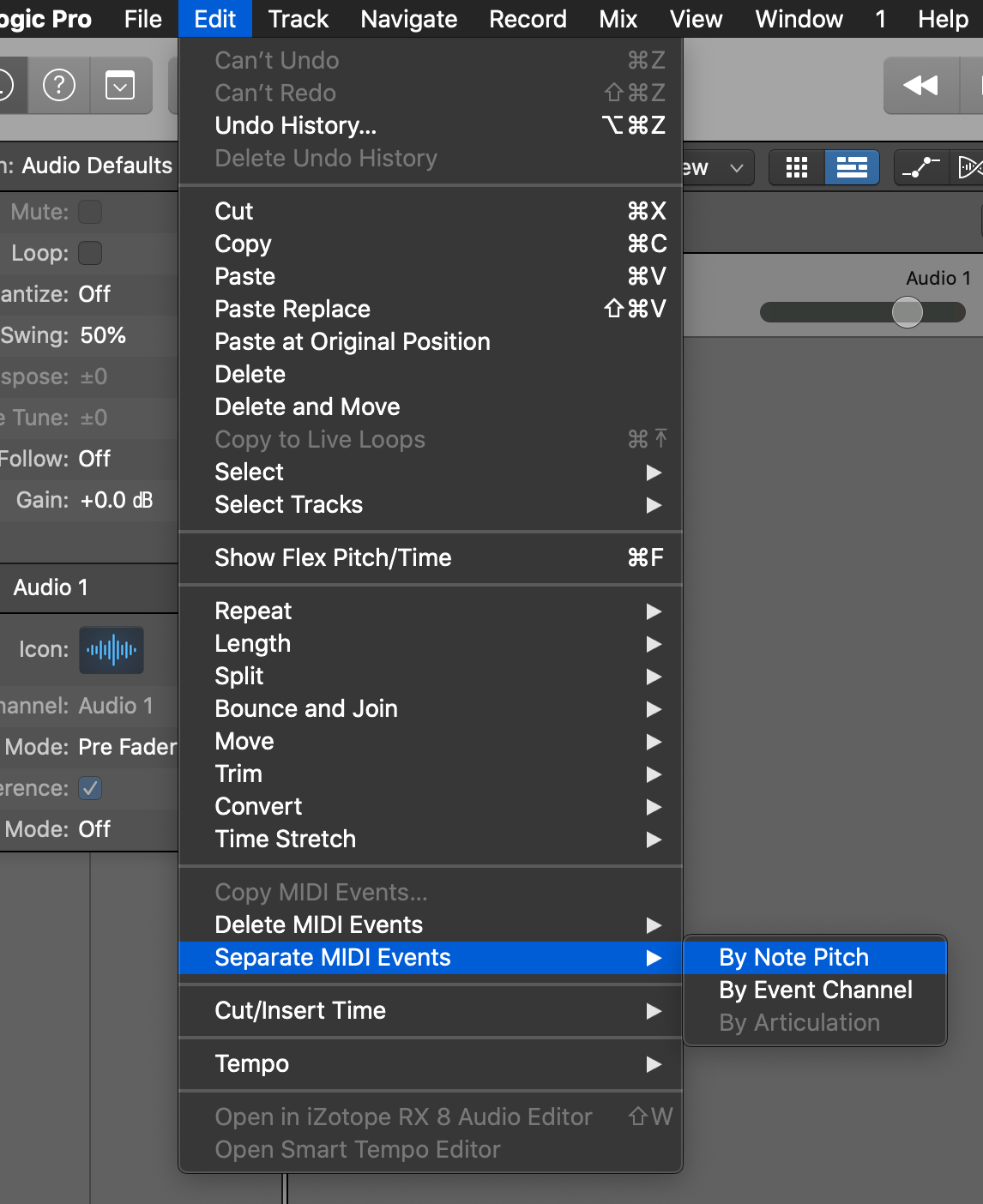
Task: Click the Audio 1 volume slider knob
Action: click(907, 312)
